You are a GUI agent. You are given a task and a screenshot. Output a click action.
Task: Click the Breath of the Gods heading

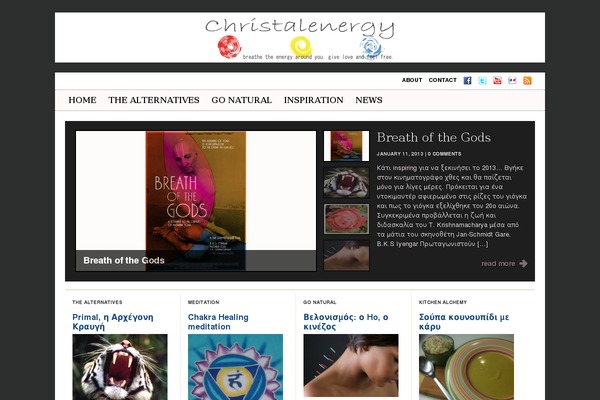pos(434,137)
